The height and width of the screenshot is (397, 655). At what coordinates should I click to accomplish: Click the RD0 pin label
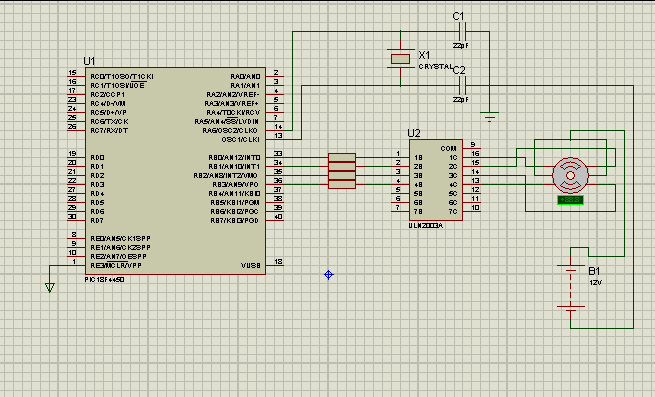pyautogui.click(x=97, y=158)
